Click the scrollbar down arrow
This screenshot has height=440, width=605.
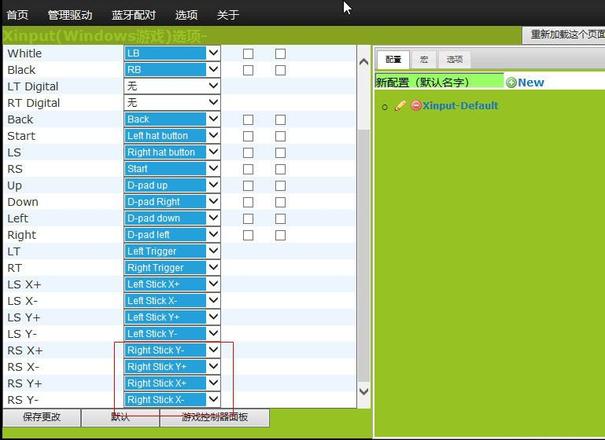pos(363,391)
